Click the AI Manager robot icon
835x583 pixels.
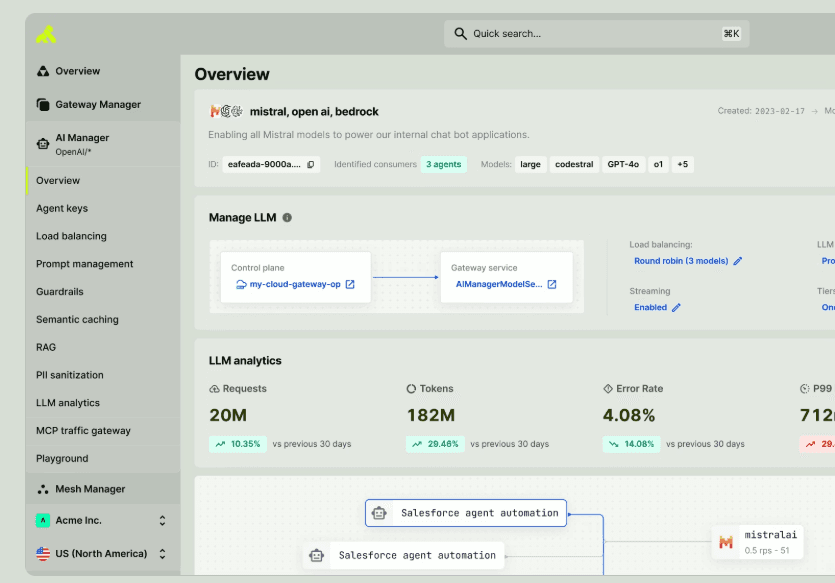coord(43,143)
